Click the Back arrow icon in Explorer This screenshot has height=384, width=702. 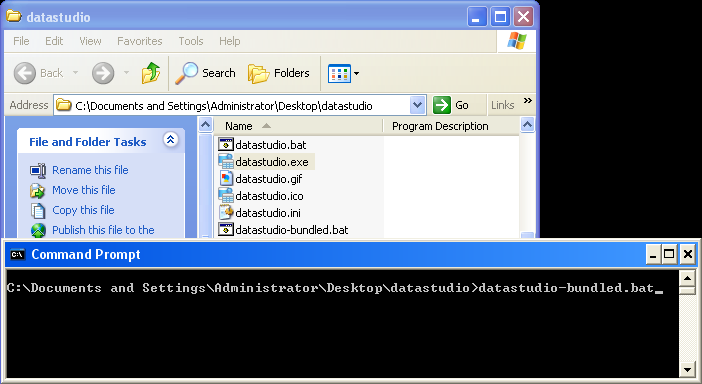(25, 73)
